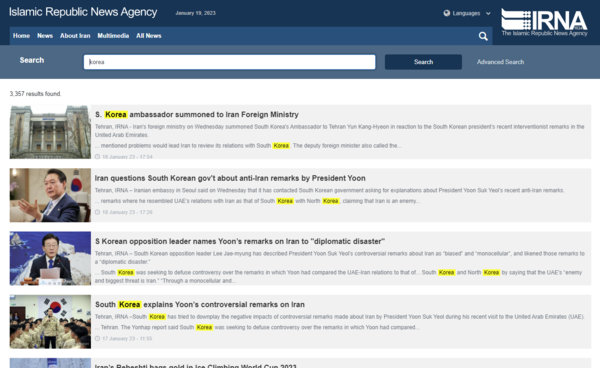
Task: Open the Iran's Beheshti bags gold headline
Action: pyautogui.click(x=196, y=365)
